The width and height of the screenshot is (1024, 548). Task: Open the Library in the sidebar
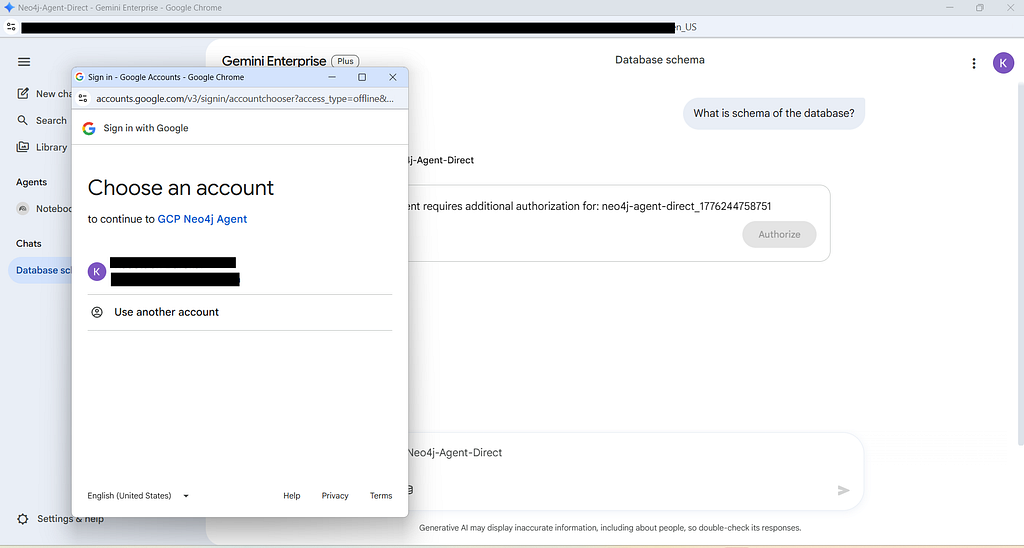tap(23, 147)
